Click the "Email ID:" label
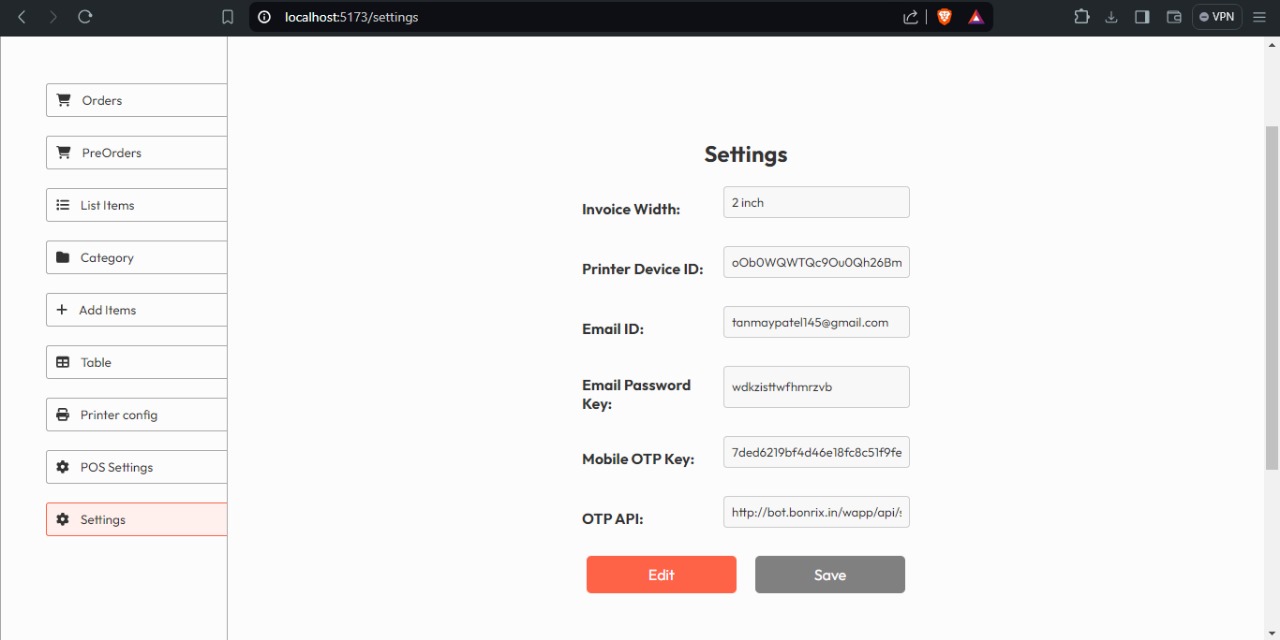 pyautogui.click(x=613, y=329)
